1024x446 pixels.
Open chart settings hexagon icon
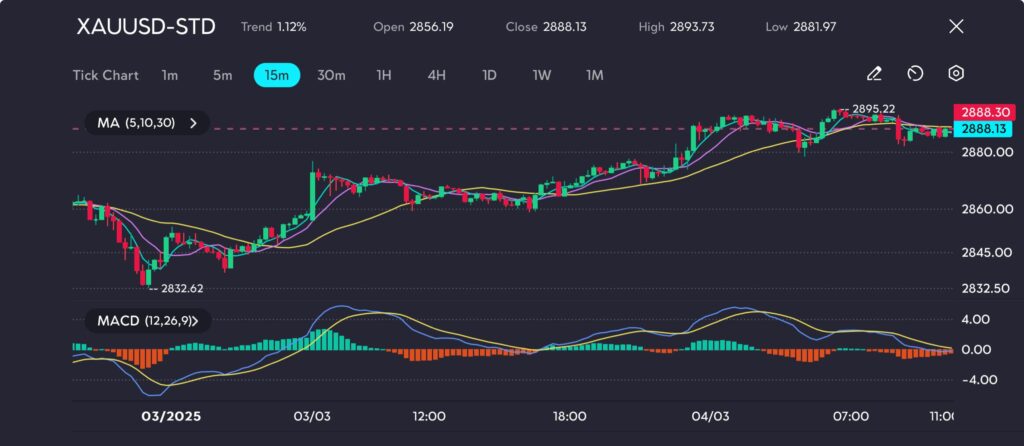(956, 74)
